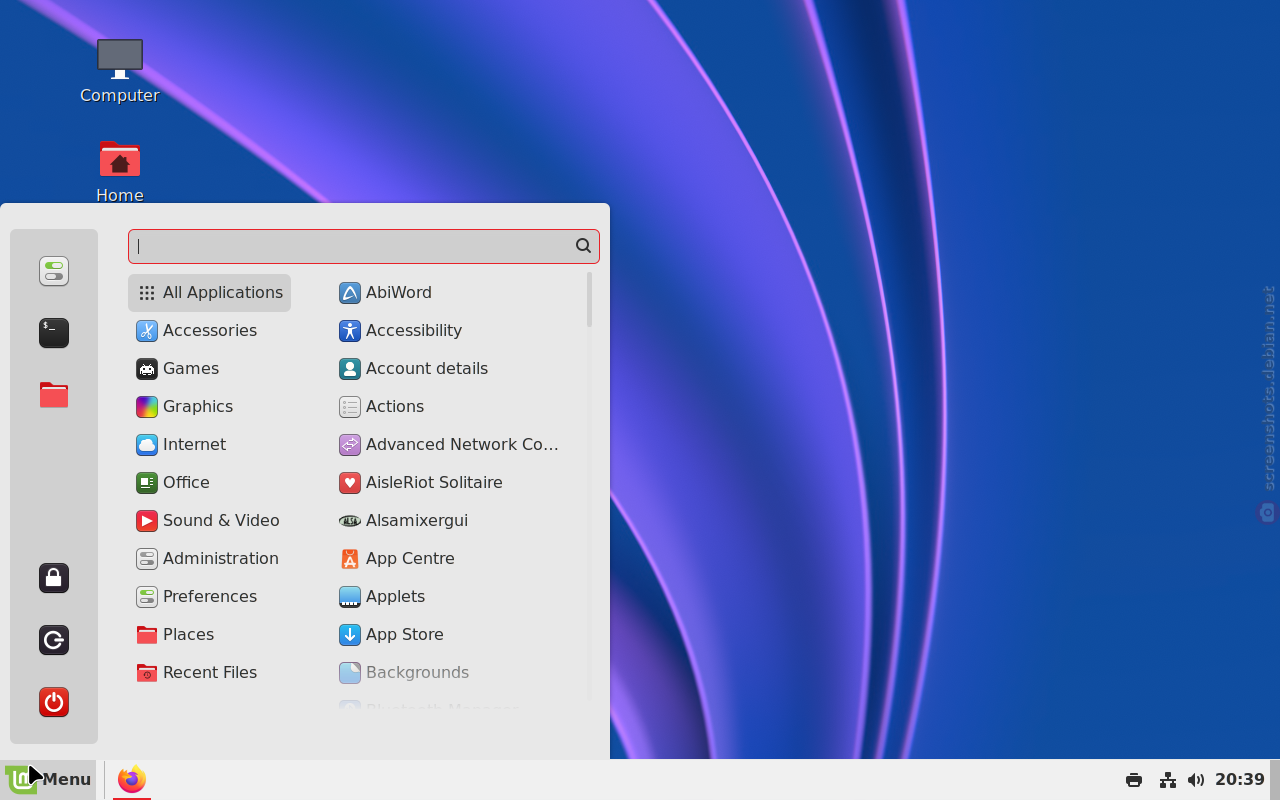Open Advanced Network Configuration entry
Screen dimensions: 1280x800
450,445
